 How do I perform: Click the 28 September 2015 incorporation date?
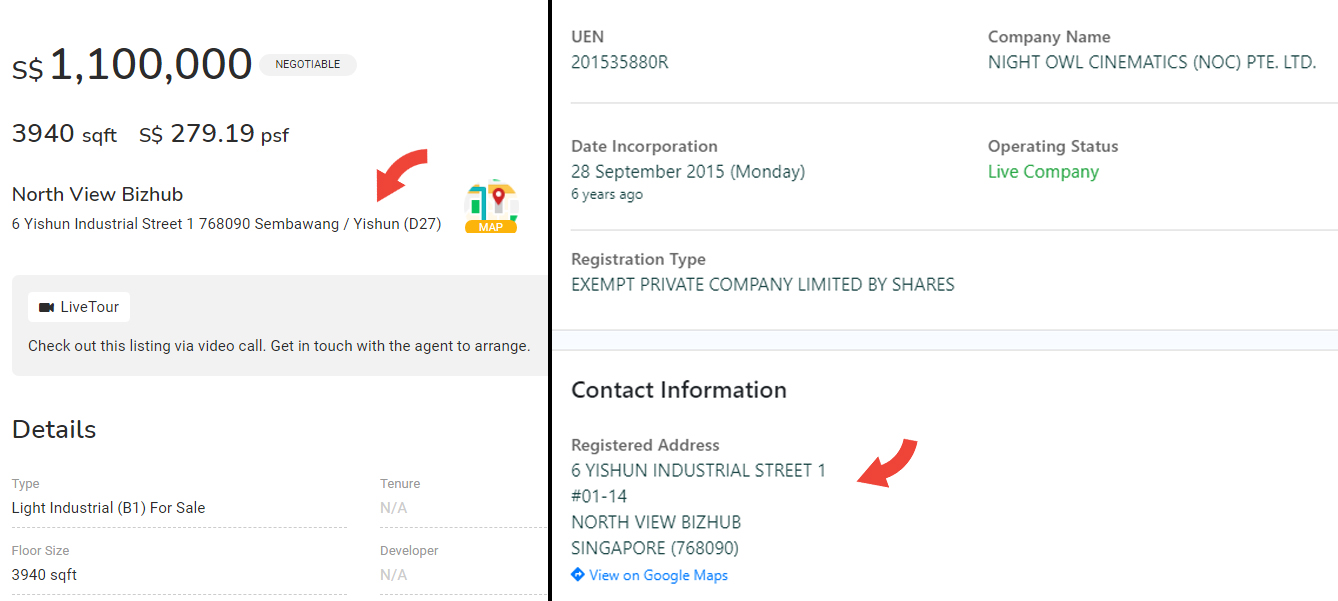click(687, 172)
